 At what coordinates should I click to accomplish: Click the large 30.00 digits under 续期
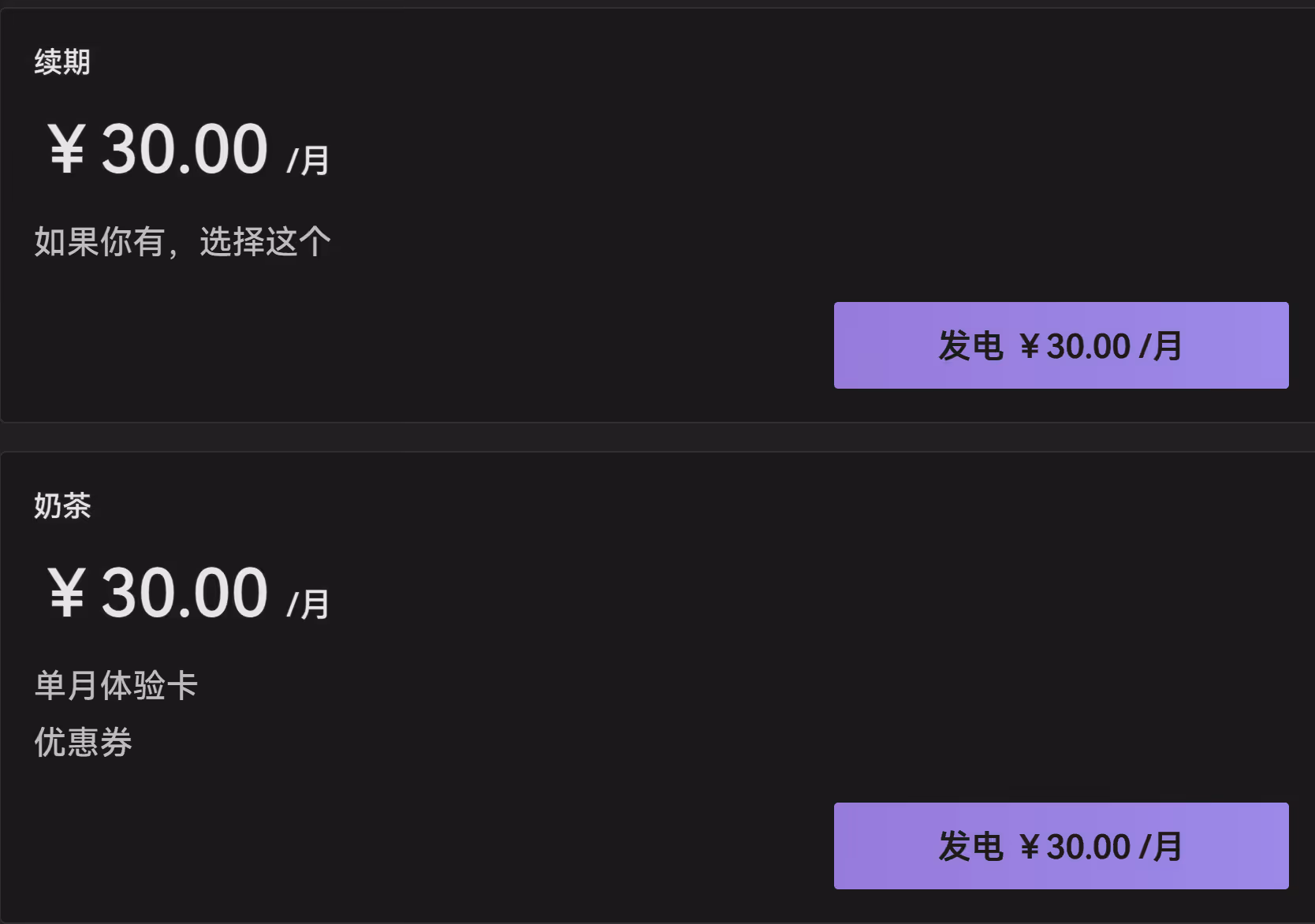pyautogui.click(x=184, y=149)
